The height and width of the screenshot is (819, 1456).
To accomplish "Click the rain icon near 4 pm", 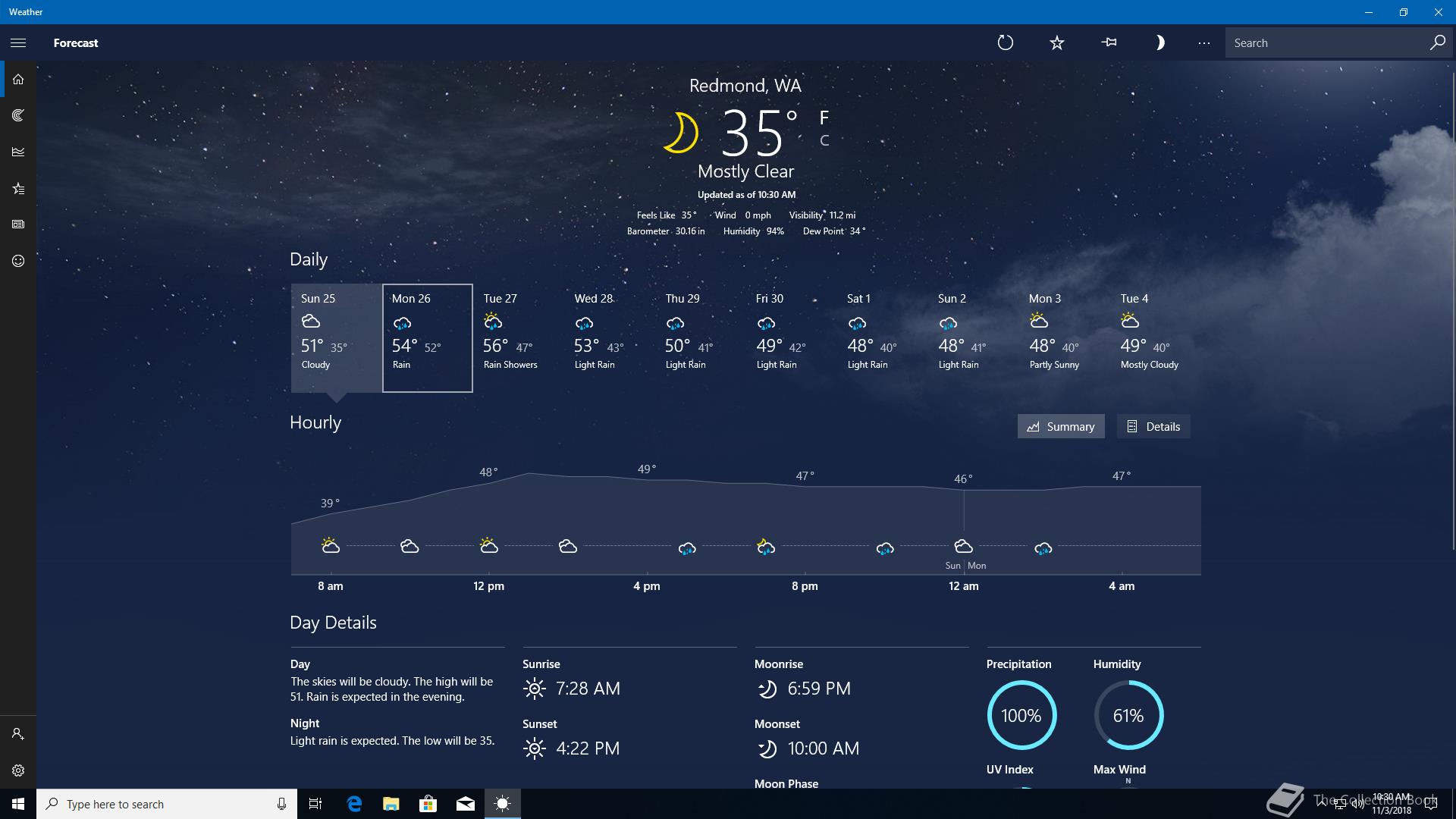I will [x=687, y=548].
